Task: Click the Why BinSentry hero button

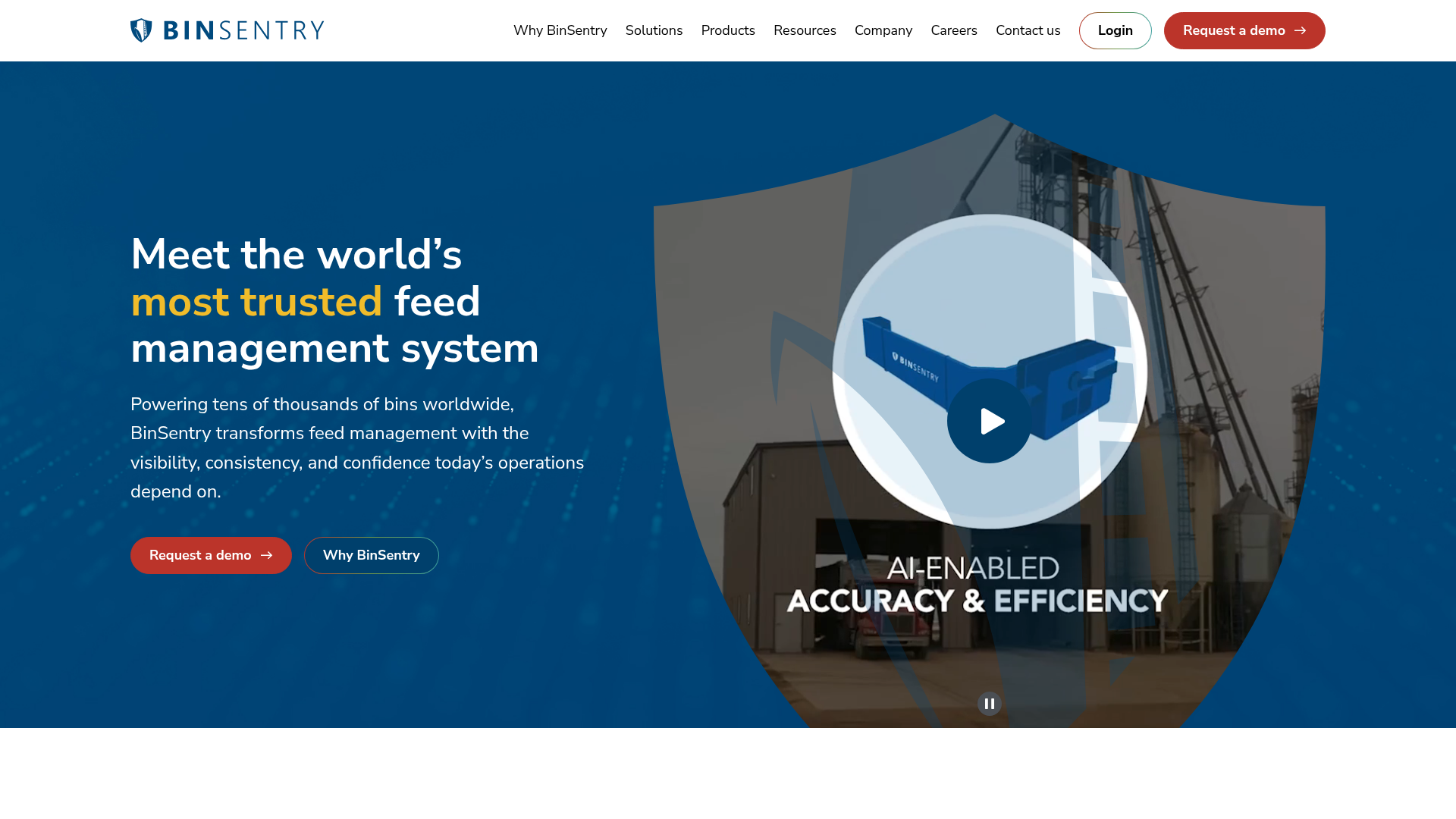Action: point(371,555)
